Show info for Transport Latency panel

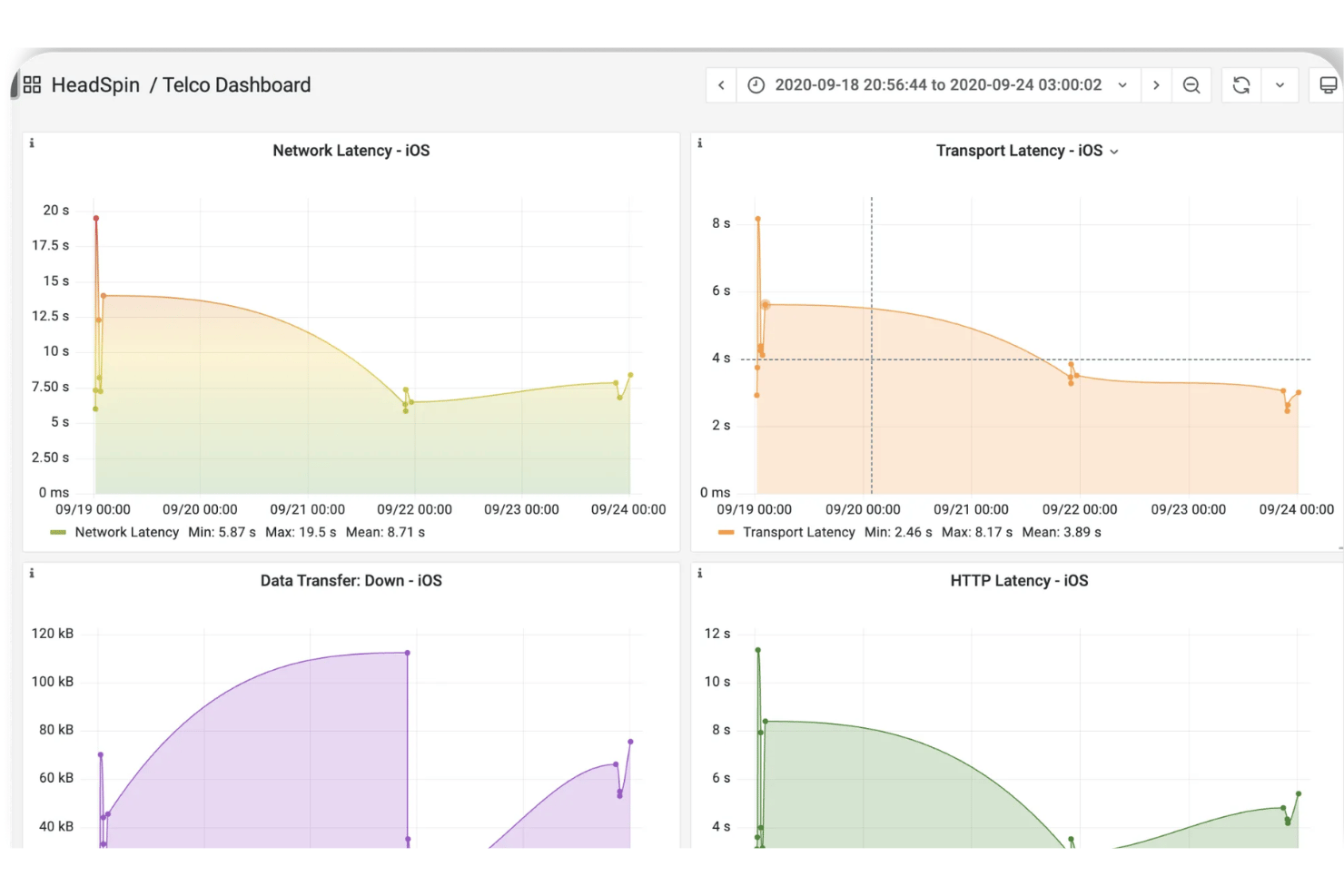(x=699, y=143)
